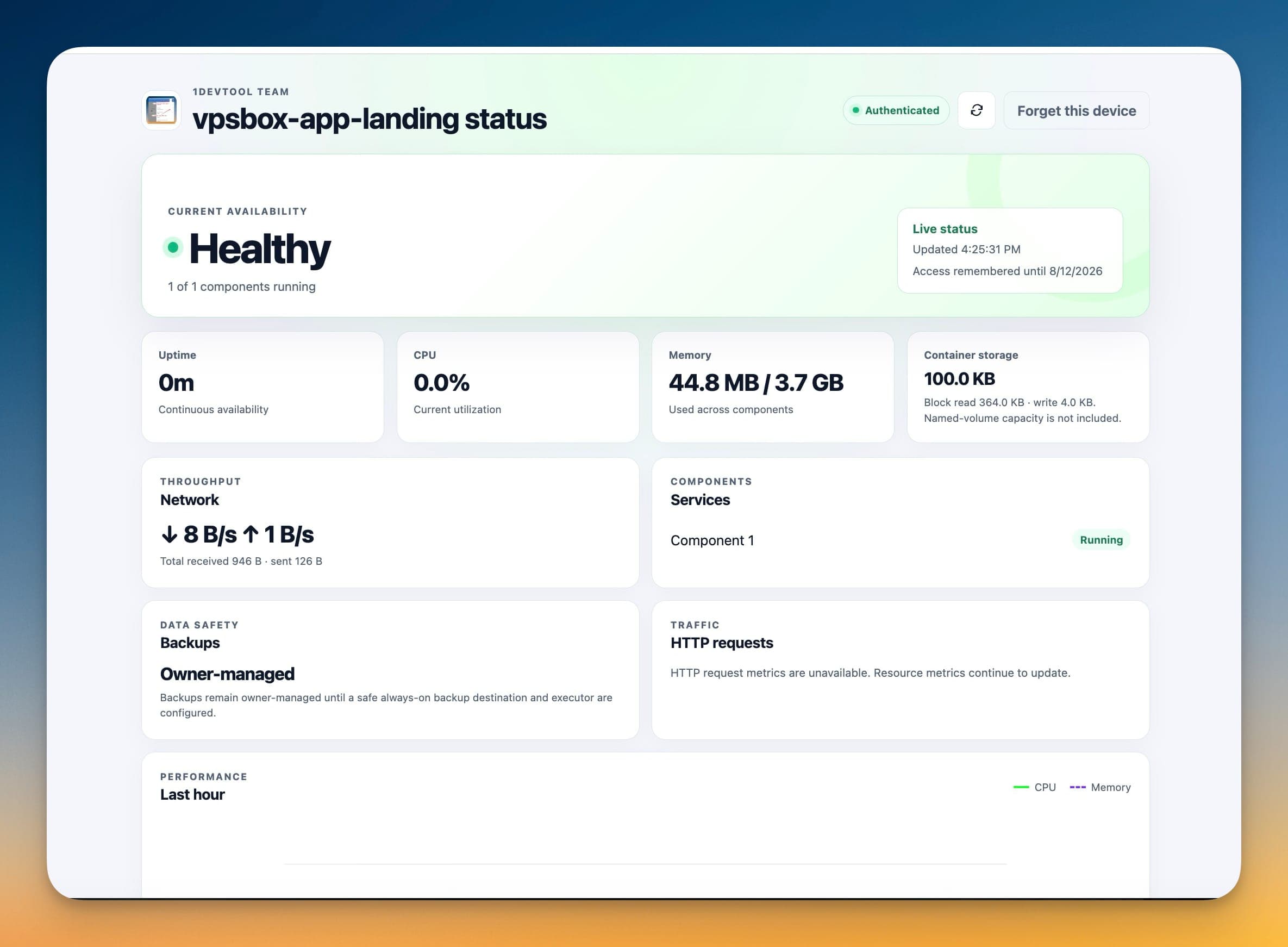Click the Used across components caption
Image resolution: width=1288 pixels, height=947 pixels.
pos(730,409)
